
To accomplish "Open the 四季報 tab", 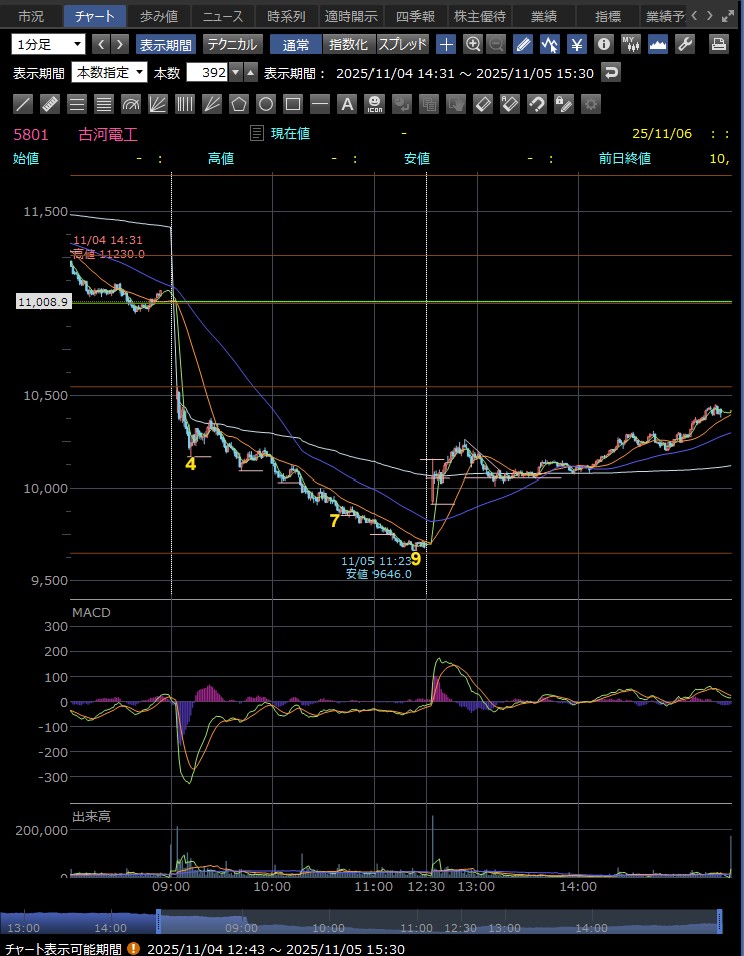I will tap(415, 16).
